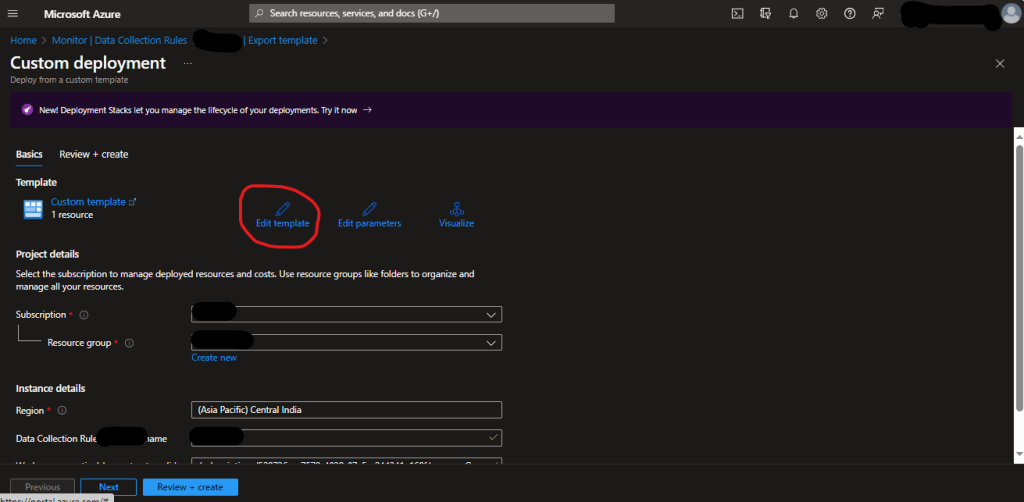Open Azure Cloud Shell from top bar
The height and width of the screenshot is (502, 1024).
point(737,14)
